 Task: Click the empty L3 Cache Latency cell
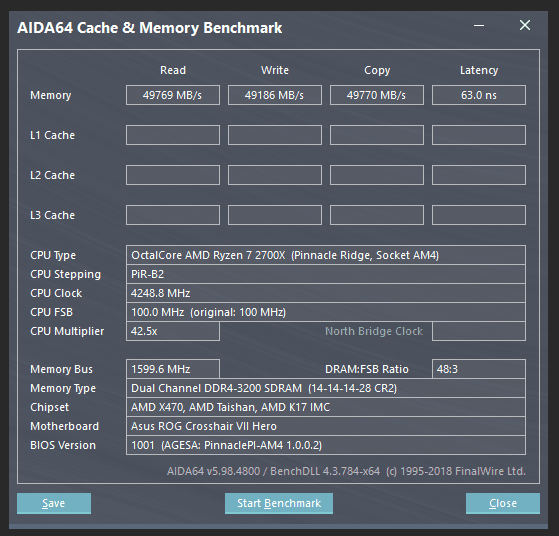pos(479,215)
